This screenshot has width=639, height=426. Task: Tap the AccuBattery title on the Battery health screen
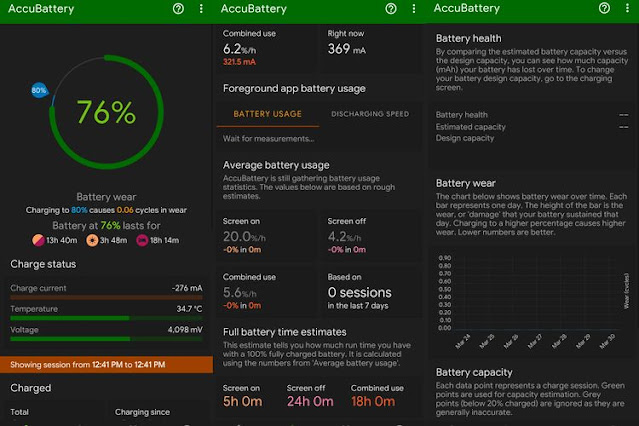pos(467,8)
